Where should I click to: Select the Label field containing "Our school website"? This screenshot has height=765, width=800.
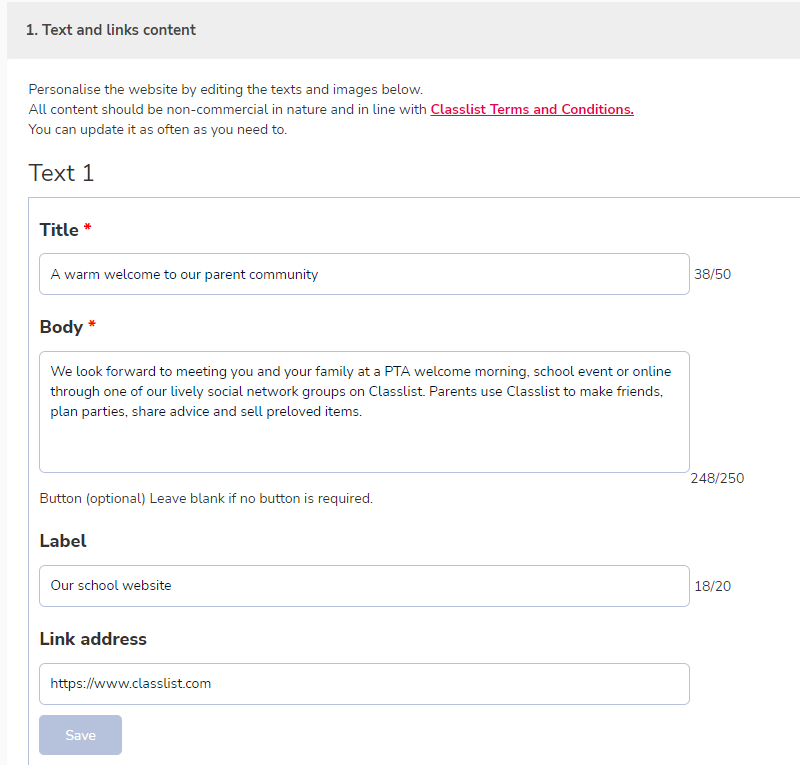tap(364, 586)
